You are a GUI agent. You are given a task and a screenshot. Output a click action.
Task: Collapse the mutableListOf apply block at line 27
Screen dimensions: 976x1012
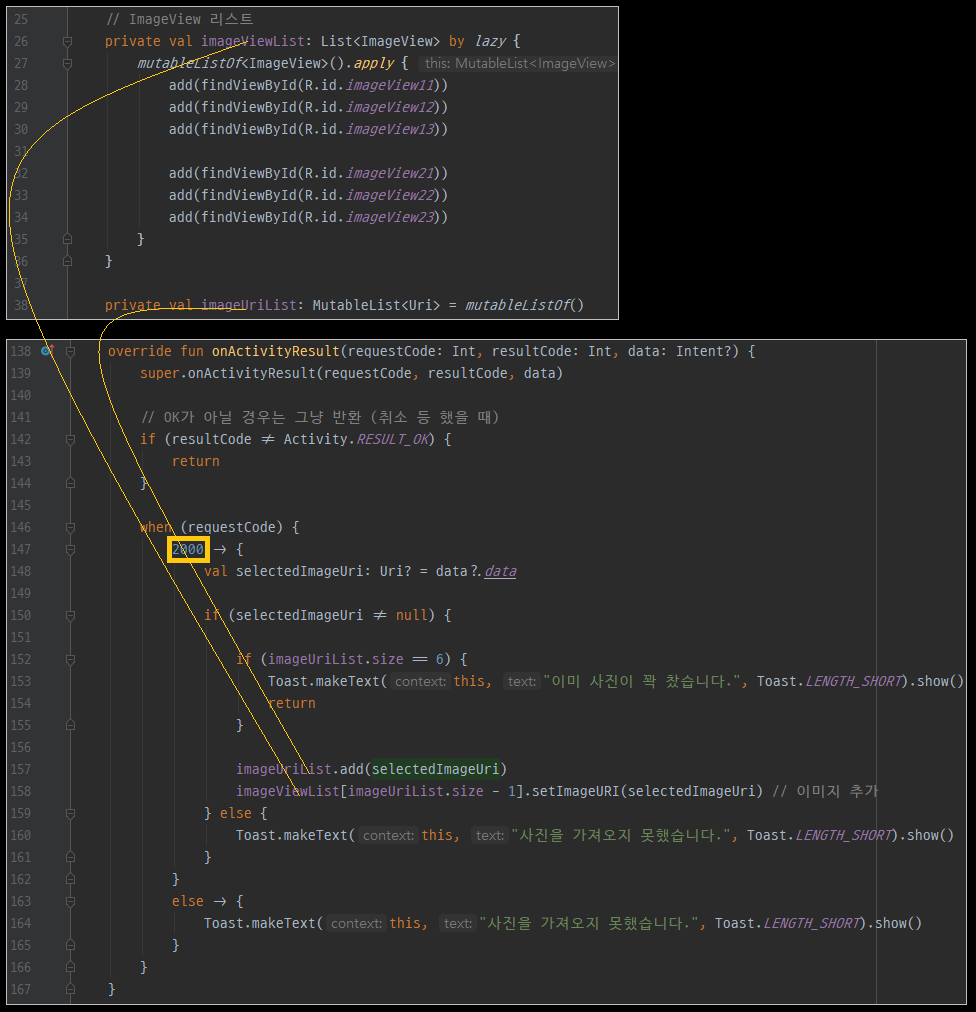[x=67, y=63]
